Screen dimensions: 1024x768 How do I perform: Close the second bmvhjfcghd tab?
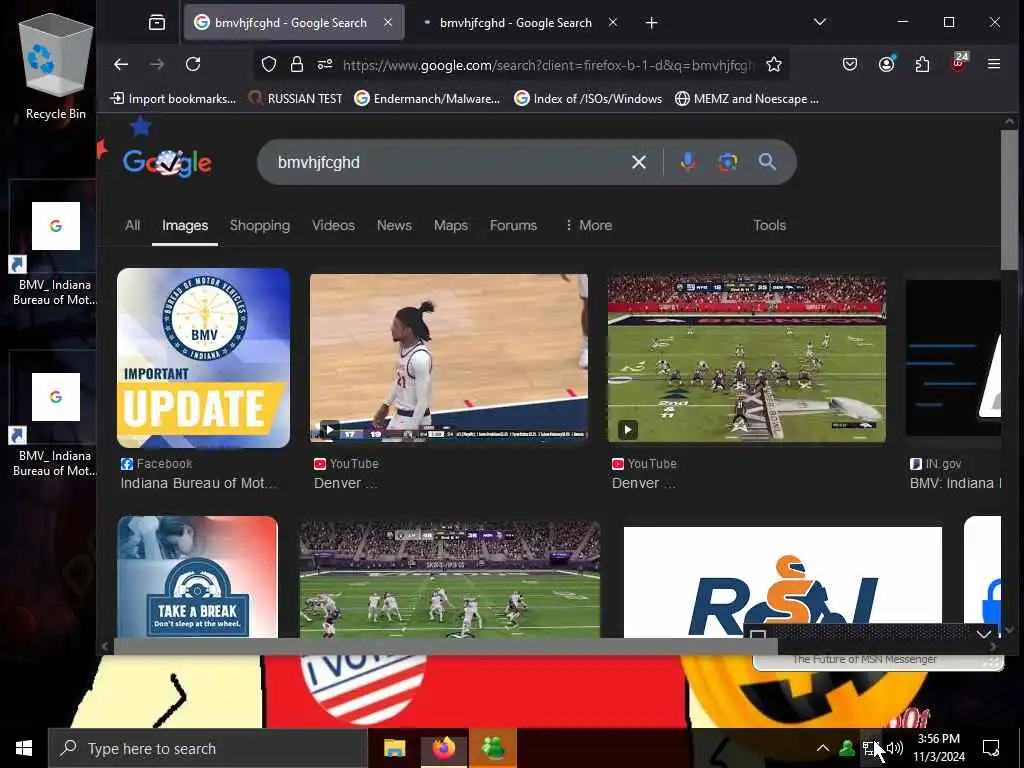point(613,22)
